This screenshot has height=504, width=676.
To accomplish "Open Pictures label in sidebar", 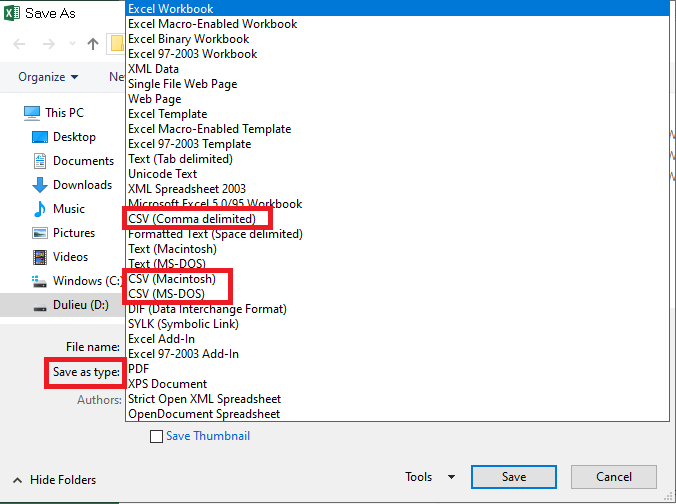I will coord(74,233).
